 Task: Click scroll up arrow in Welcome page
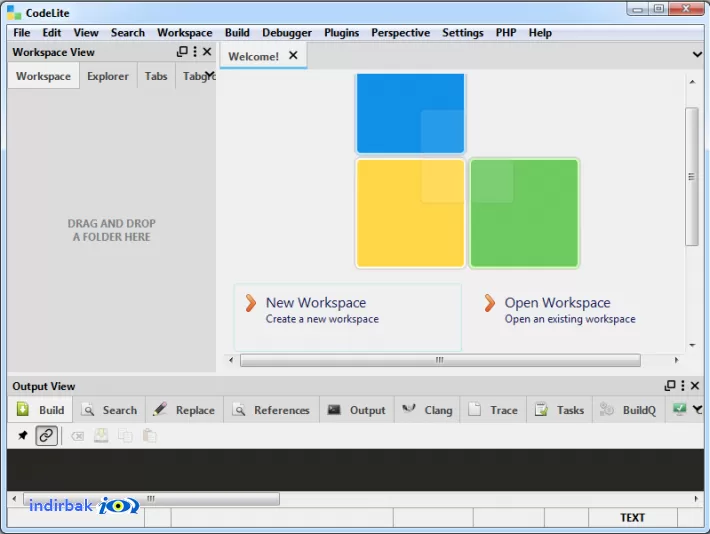[x=692, y=82]
